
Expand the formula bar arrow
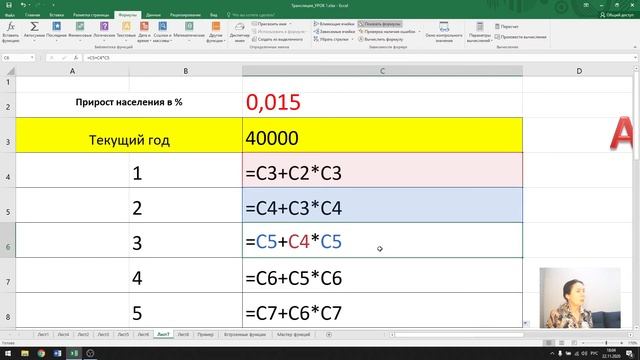[636, 58]
